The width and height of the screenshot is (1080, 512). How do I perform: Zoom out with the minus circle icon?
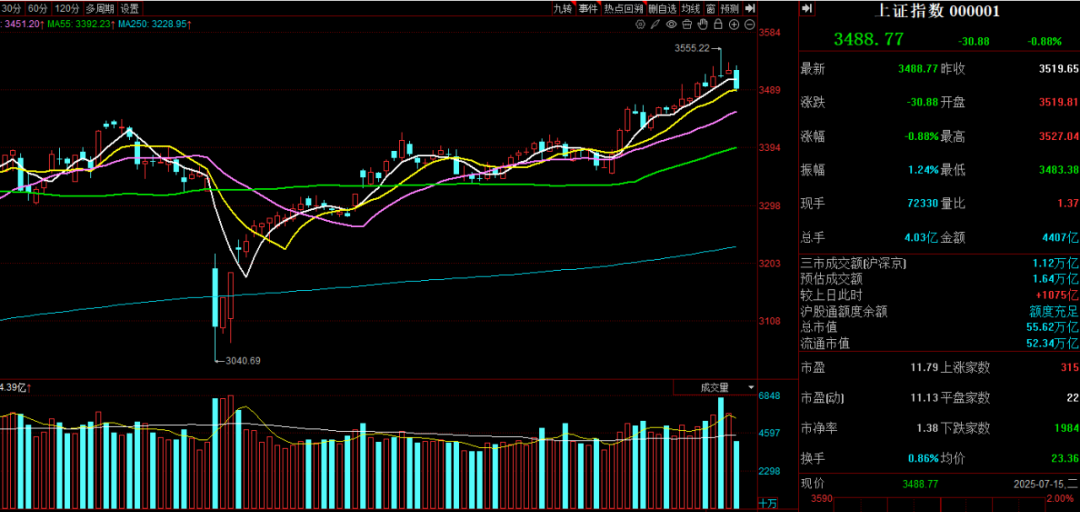(x=749, y=24)
